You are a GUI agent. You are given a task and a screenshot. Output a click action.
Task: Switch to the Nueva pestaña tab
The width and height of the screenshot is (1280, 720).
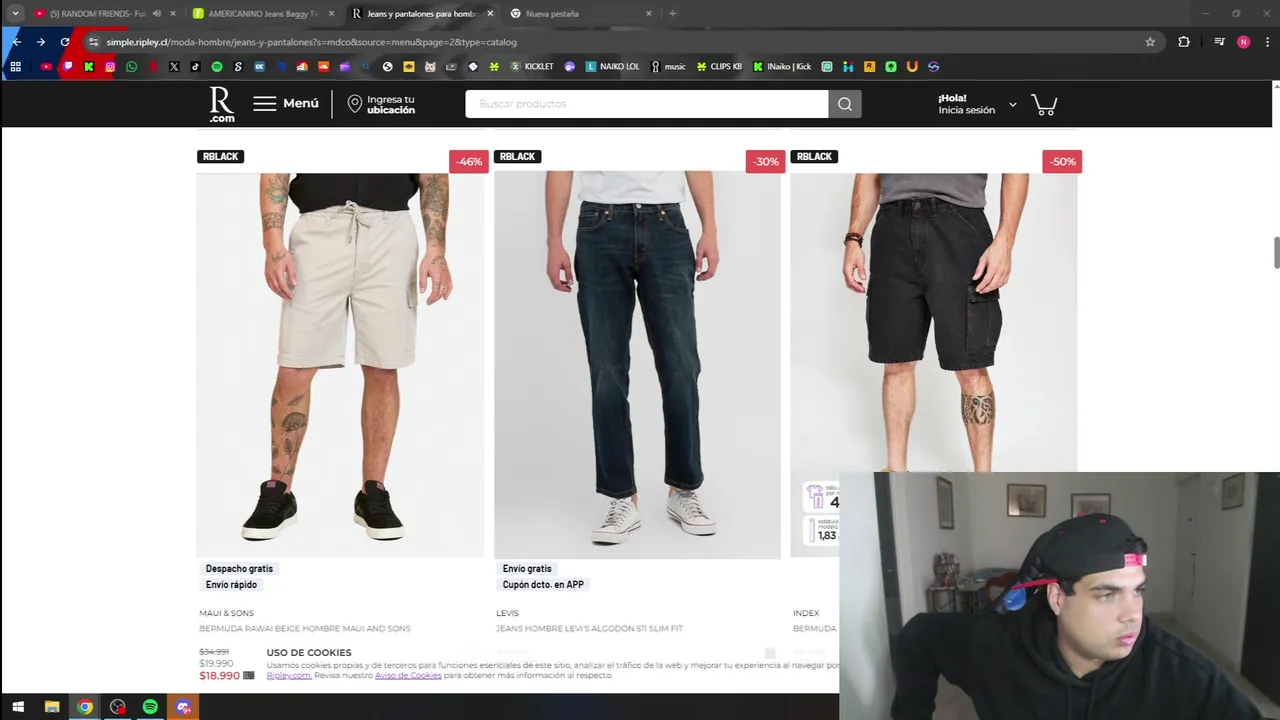580,14
